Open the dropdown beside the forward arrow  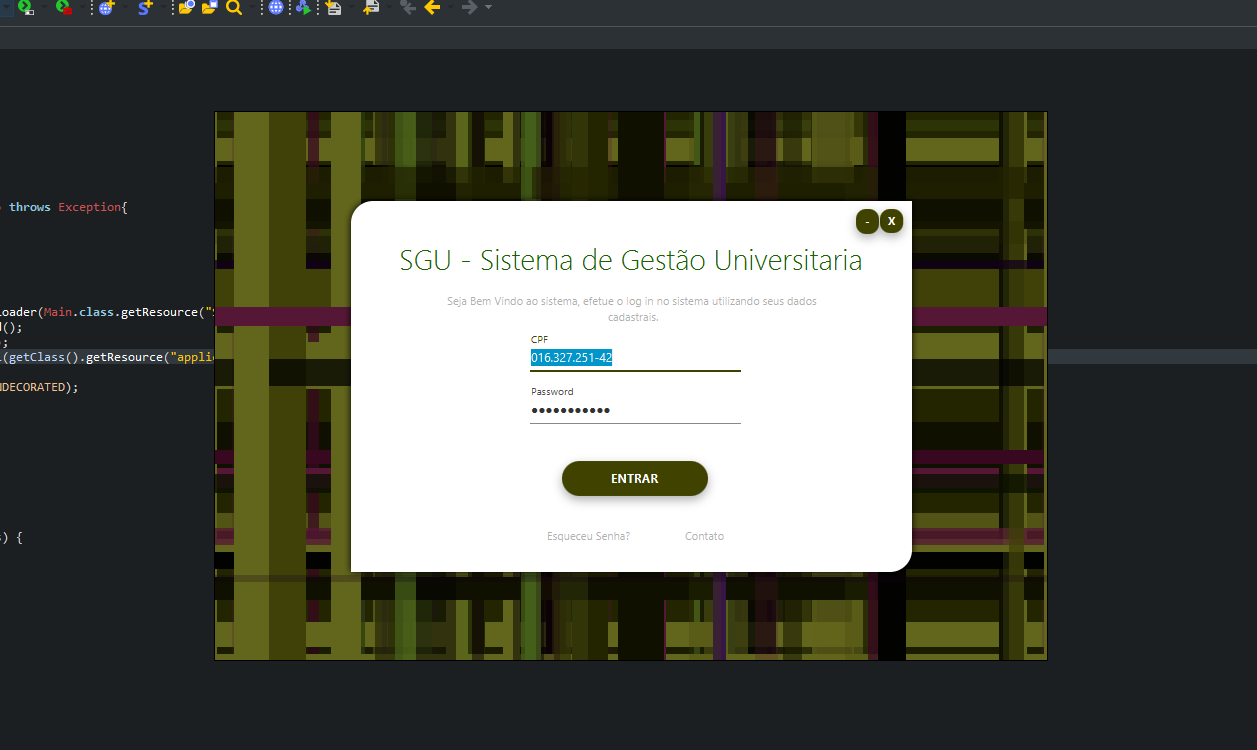click(x=486, y=8)
